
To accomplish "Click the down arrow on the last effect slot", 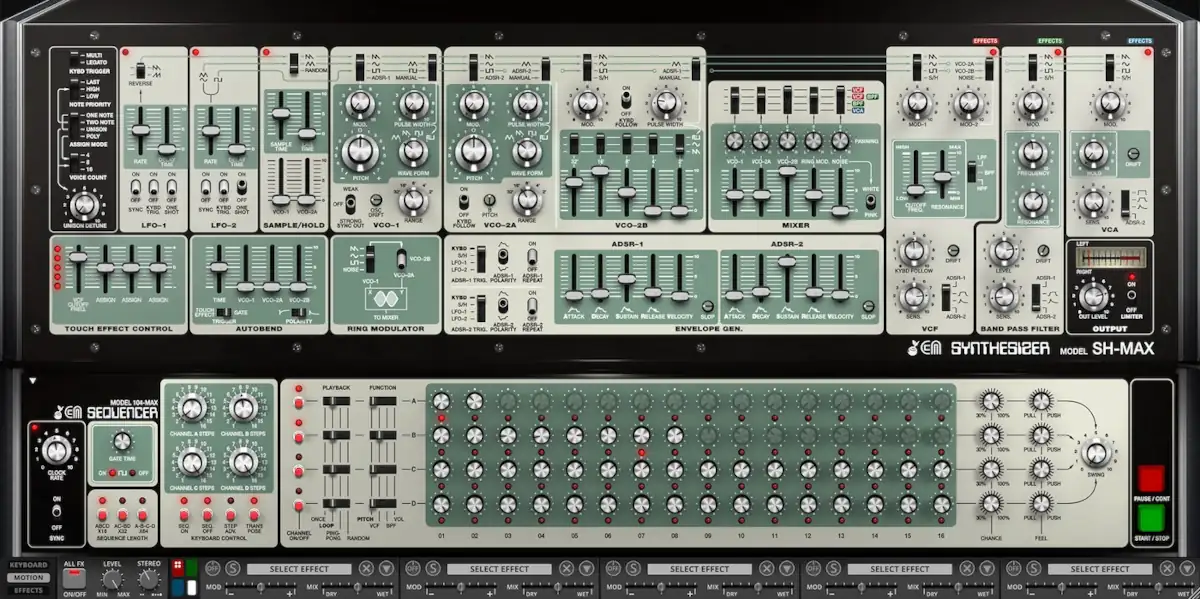I will tap(1187, 568).
